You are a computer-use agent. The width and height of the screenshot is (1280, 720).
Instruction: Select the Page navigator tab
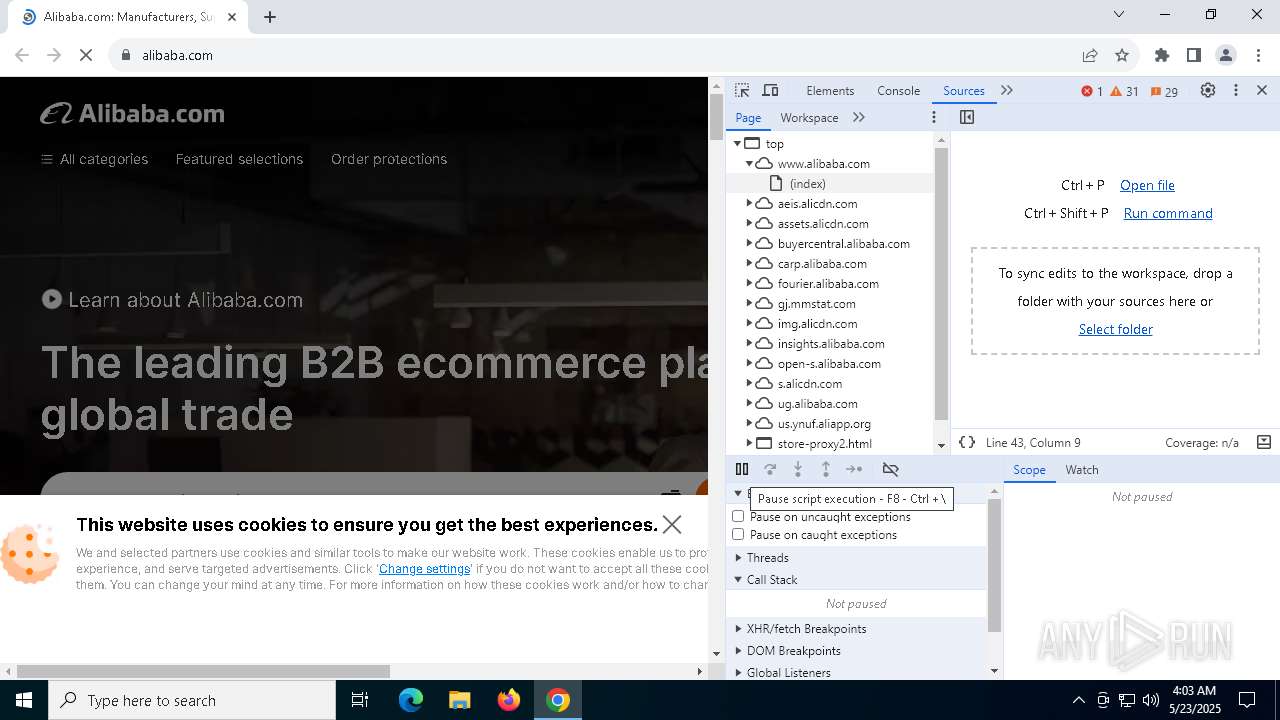pyautogui.click(x=748, y=117)
